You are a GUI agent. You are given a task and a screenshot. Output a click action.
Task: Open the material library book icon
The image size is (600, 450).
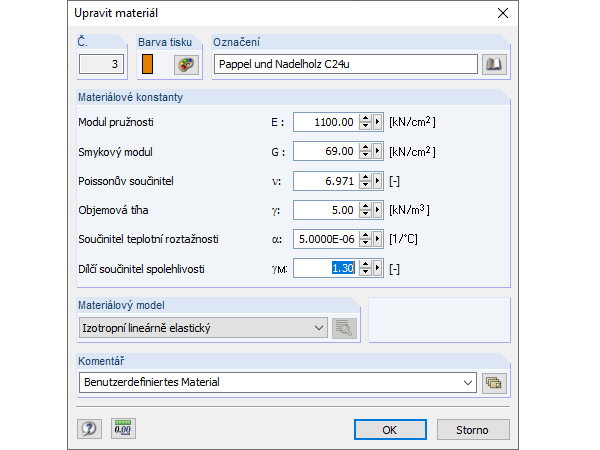(495, 65)
